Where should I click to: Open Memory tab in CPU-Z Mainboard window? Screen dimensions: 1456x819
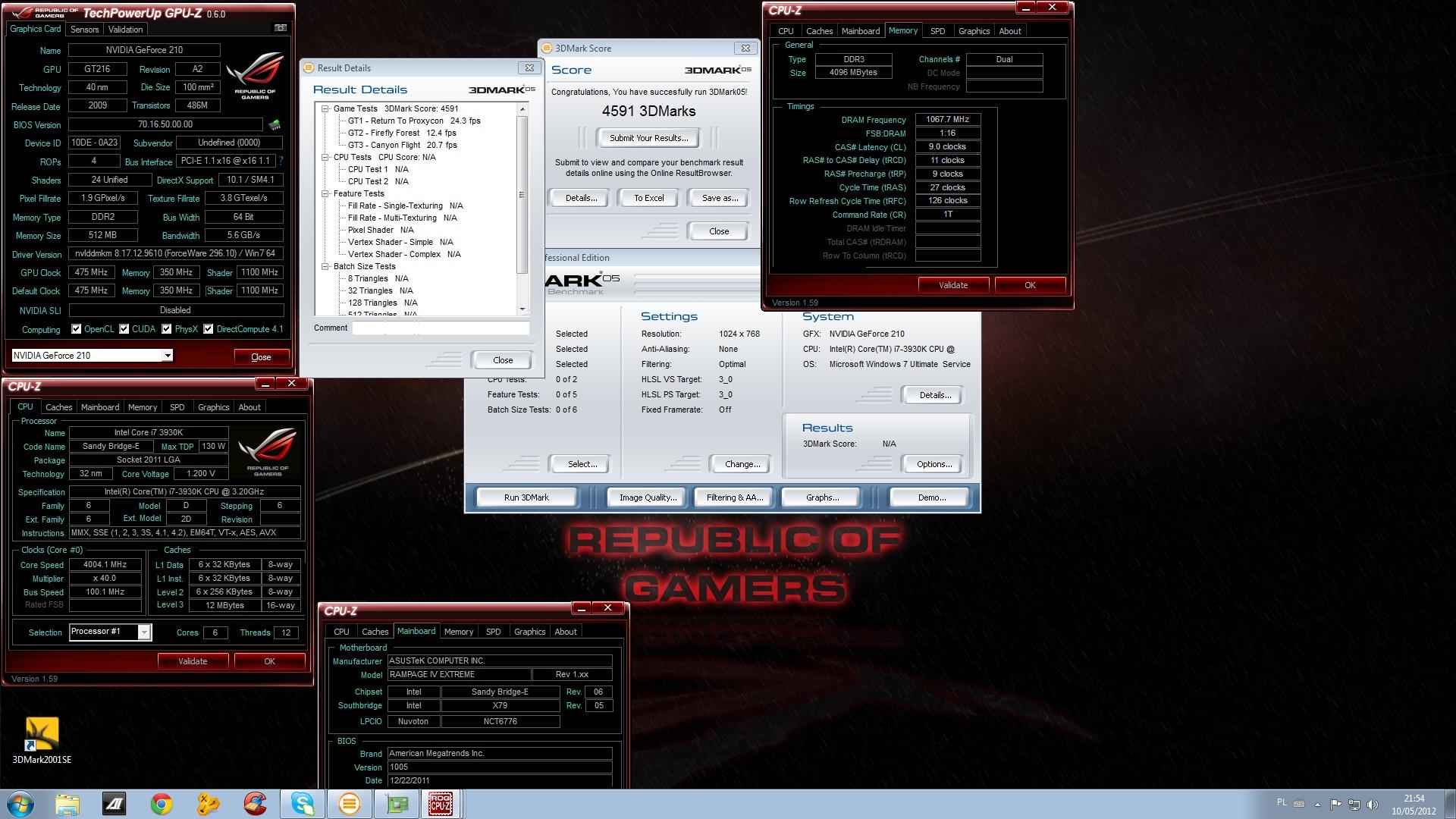459,632
